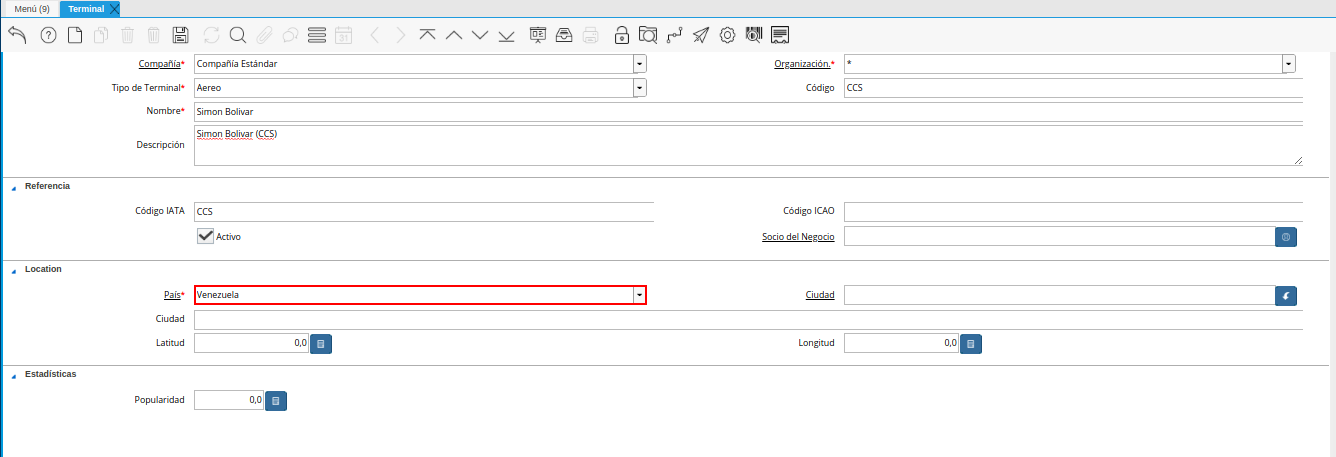Click the workflow nodes icon
Screen dimensions: 1336x457
coord(674,35)
